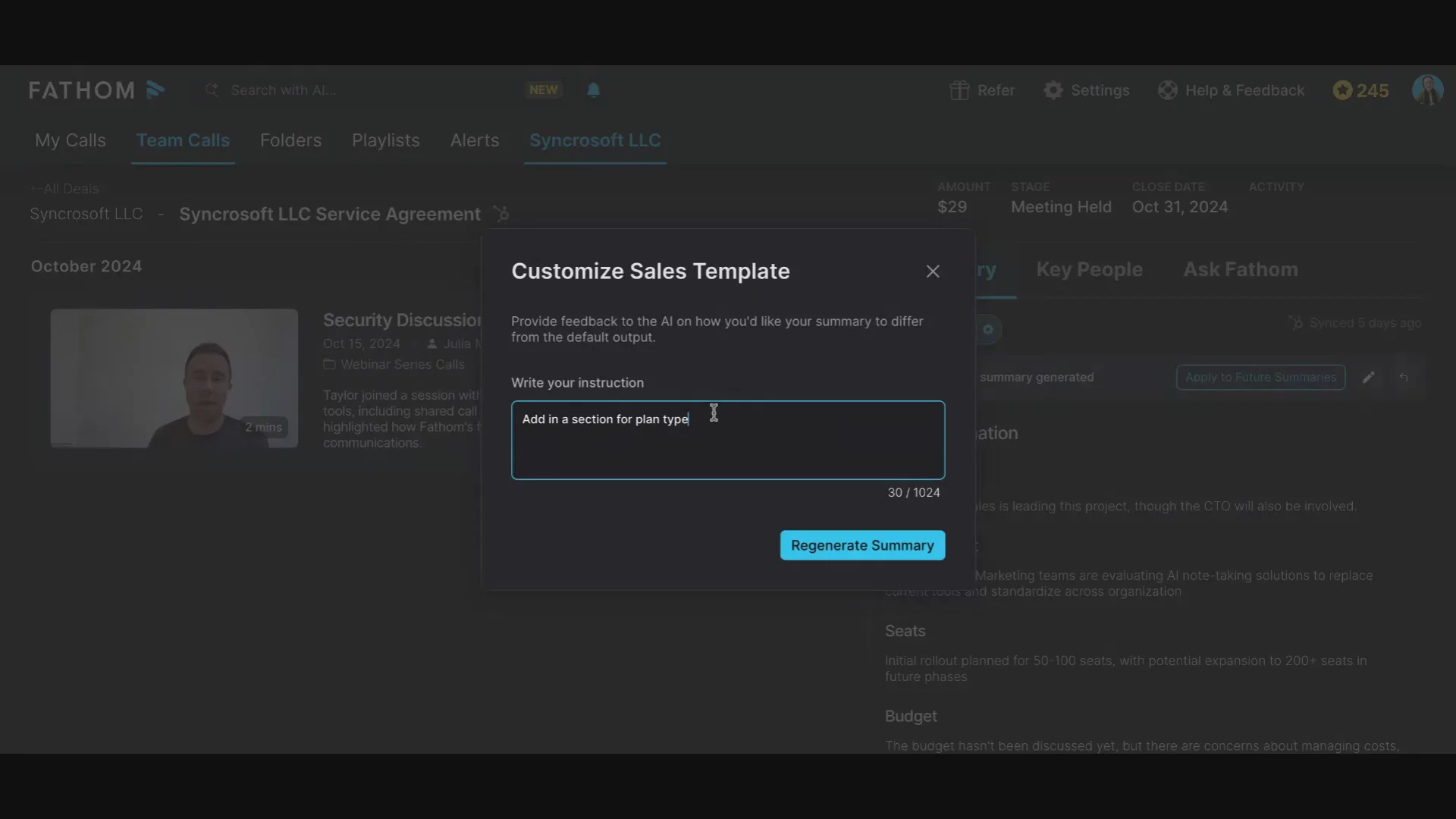Switch to Ask Fathom tab
The height and width of the screenshot is (819, 1456).
(1241, 269)
